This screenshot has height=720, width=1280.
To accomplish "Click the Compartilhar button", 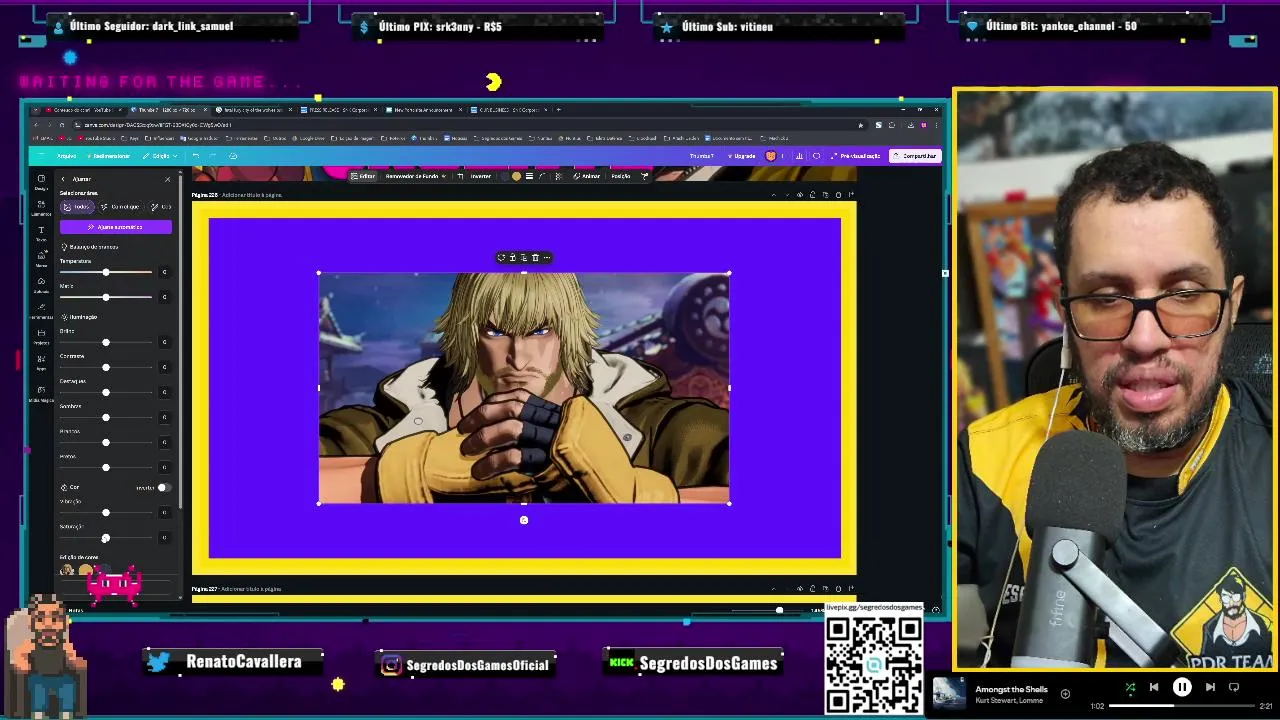I will coord(916,156).
